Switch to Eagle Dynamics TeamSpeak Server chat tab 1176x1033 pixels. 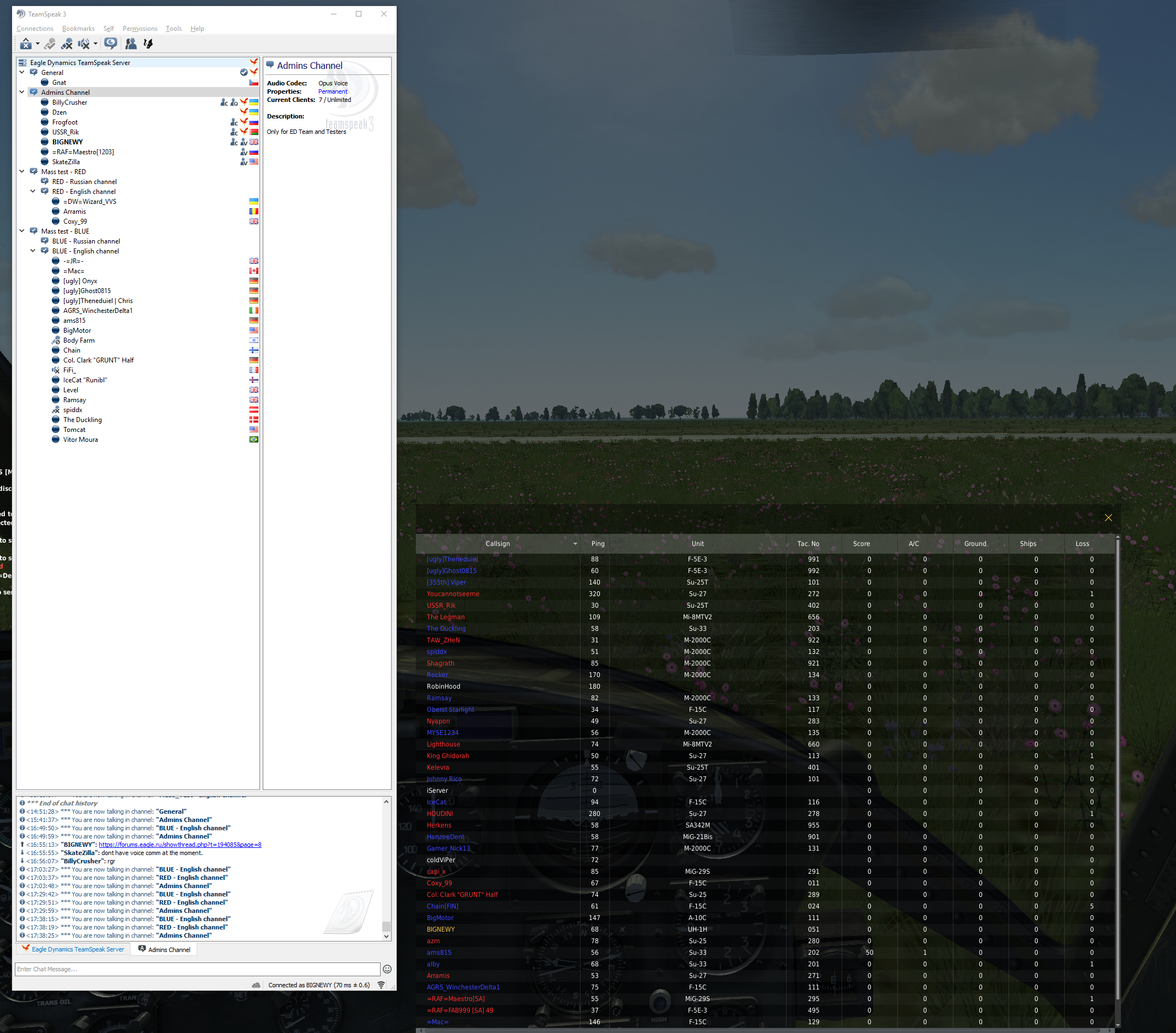pyautogui.click(x=73, y=950)
